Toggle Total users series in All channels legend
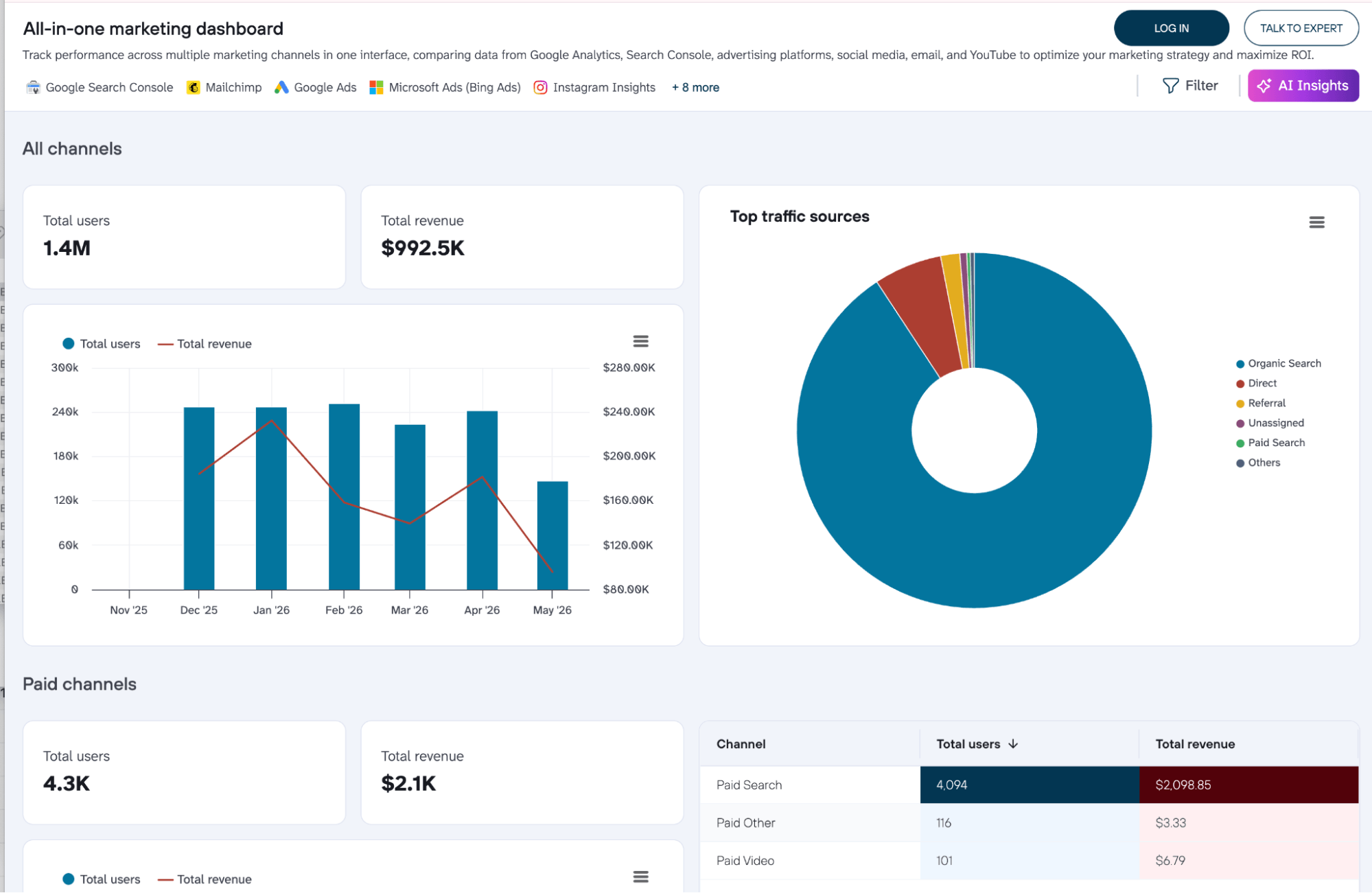This screenshot has height=893, width=1372. click(x=102, y=344)
